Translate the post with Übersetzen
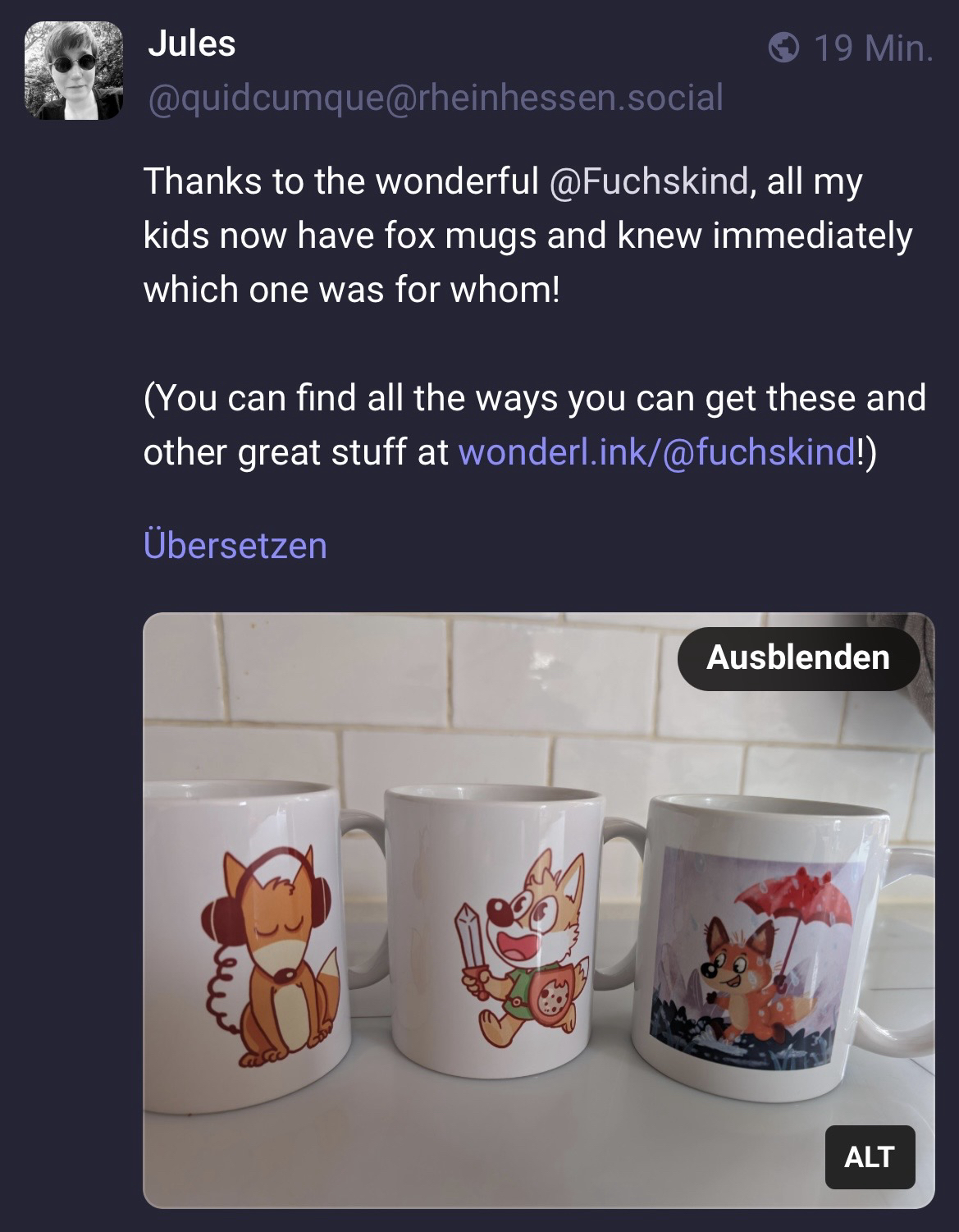The image size is (959, 1232). pyautogui.click(x=235, y=546)
